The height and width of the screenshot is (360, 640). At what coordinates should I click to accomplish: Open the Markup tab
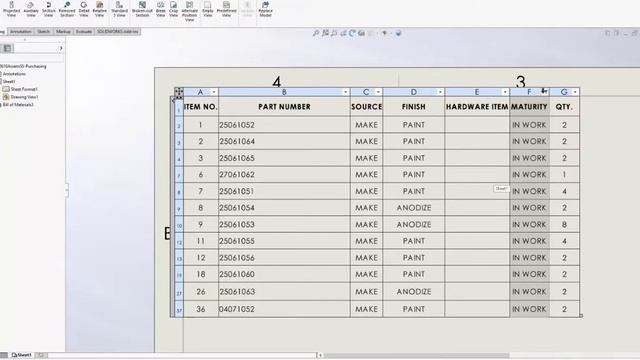pos(63,31)
